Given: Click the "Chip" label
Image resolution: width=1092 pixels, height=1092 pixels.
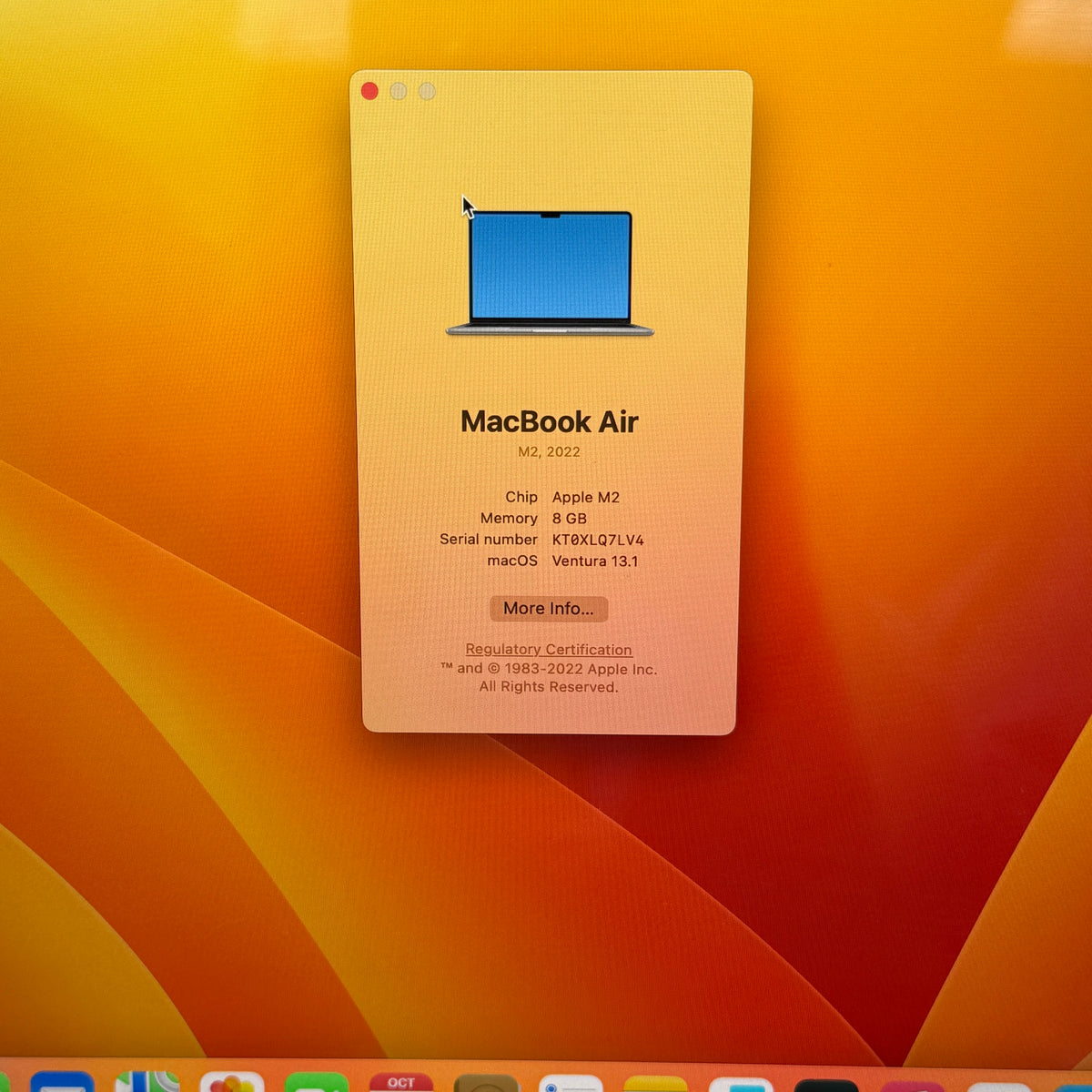Looking at the screenshot, I should pos(521,497).
